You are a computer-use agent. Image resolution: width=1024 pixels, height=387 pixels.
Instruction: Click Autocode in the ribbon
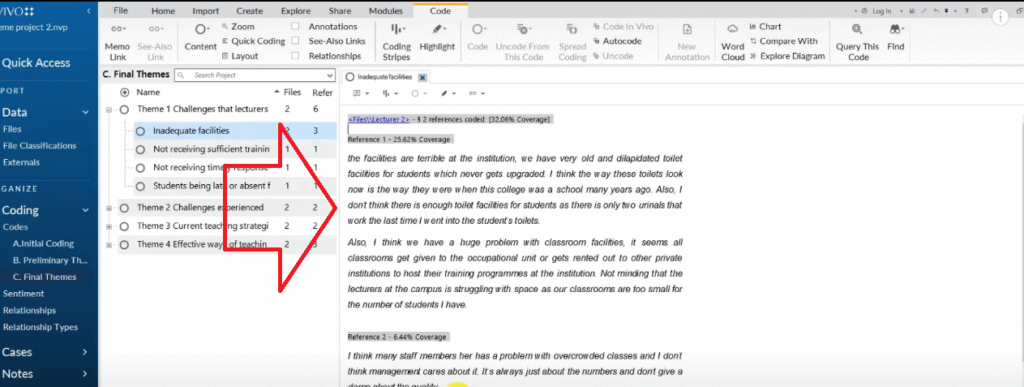click(617, 41)
